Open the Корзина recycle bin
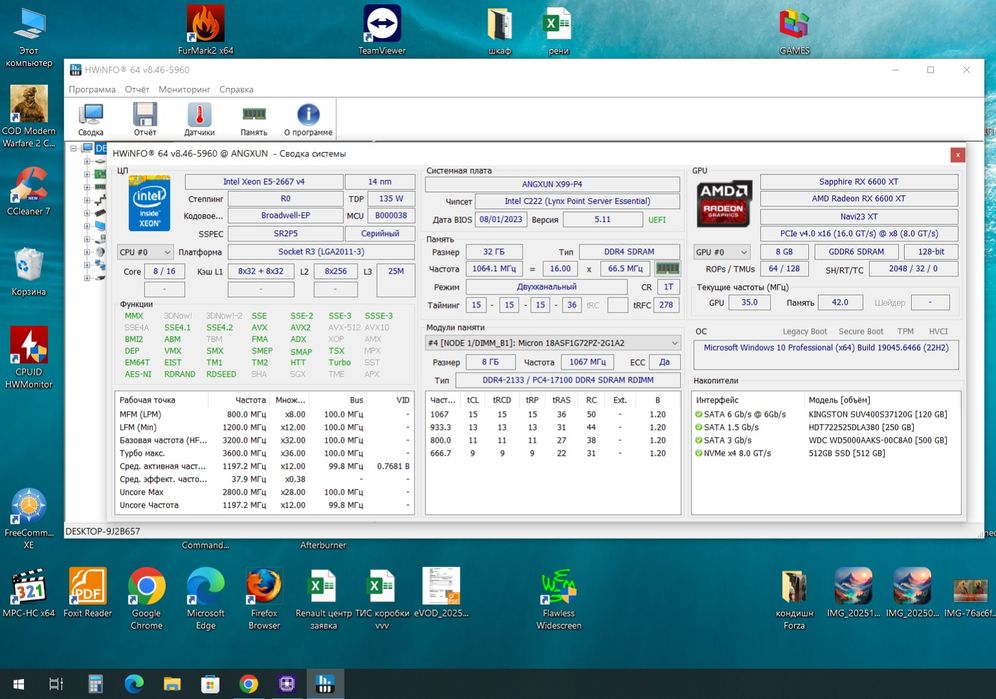Image resolution: width=996 pixels, height=699 pixels. 29,272
